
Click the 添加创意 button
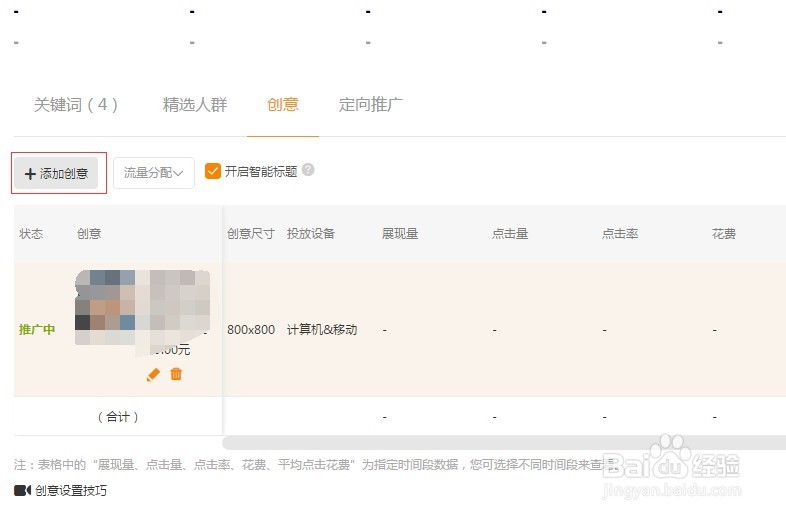pyautogui.click(x=56, y=174)
